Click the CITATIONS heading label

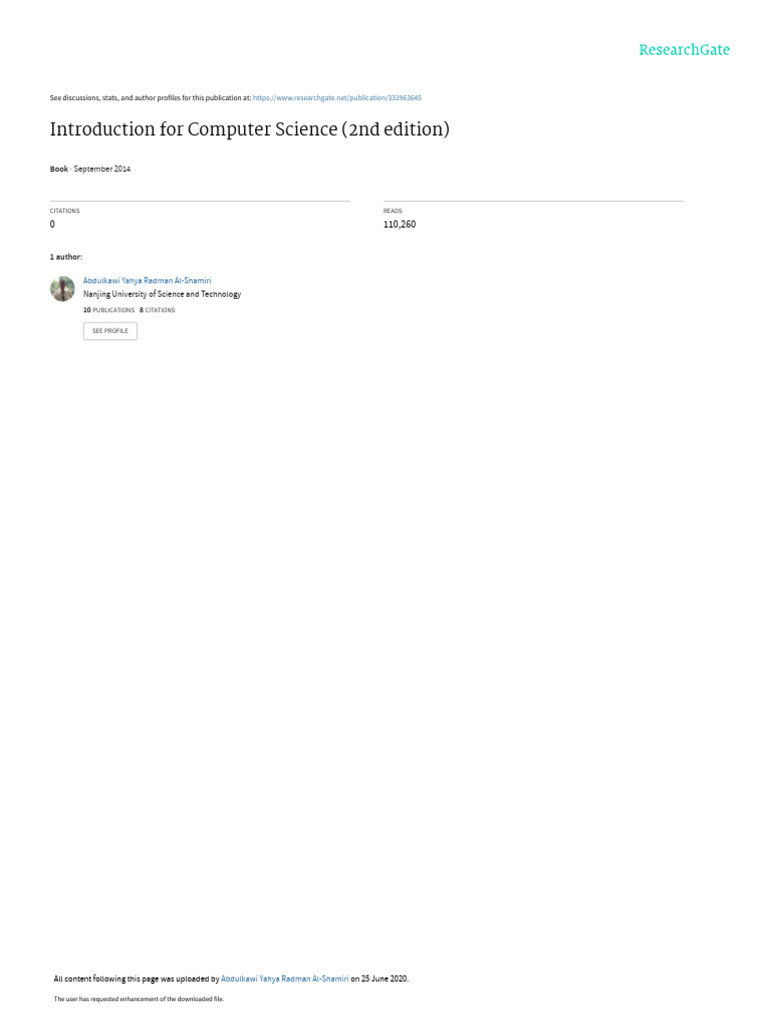(65, 211)
